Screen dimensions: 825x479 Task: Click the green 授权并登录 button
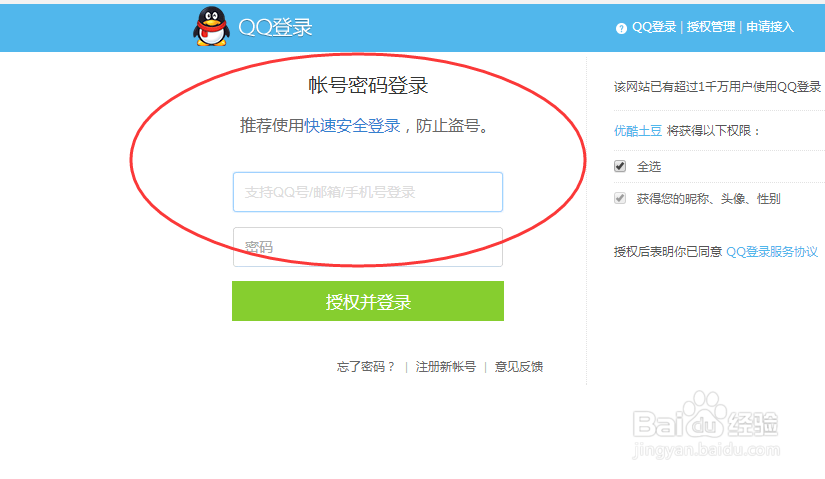click(x=368, y=301)
